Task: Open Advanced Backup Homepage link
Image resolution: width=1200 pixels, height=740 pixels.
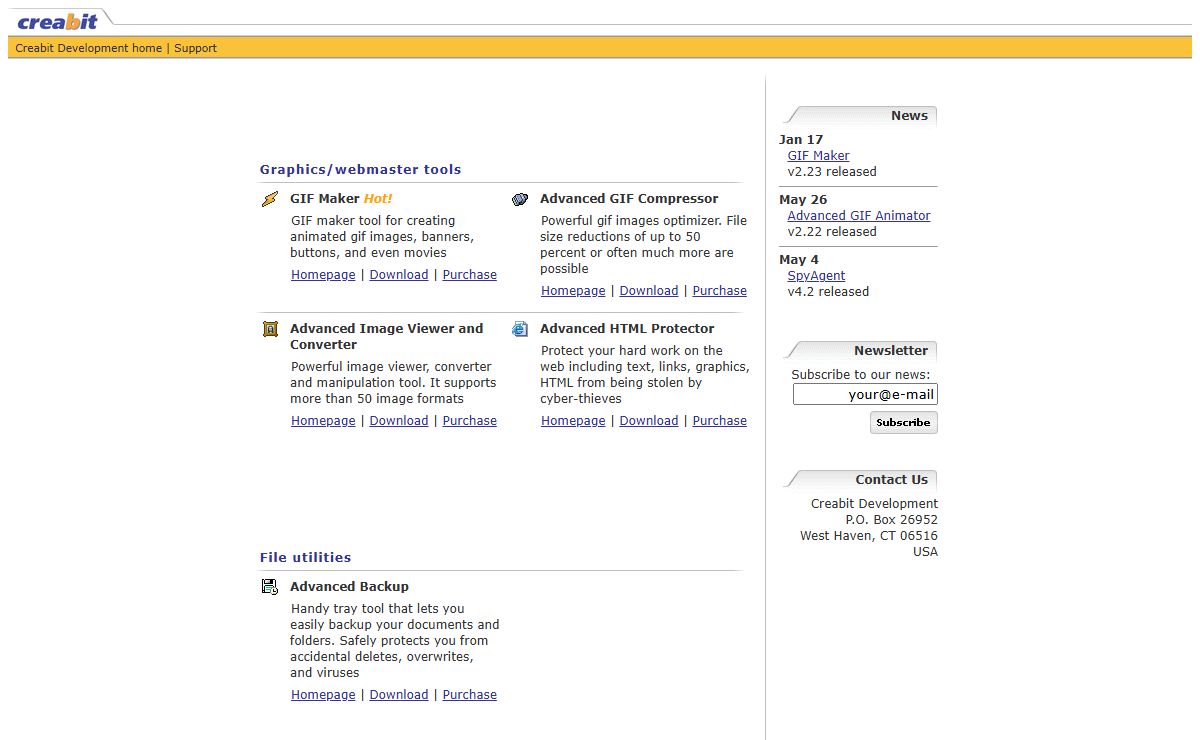Action: point(323,695)
